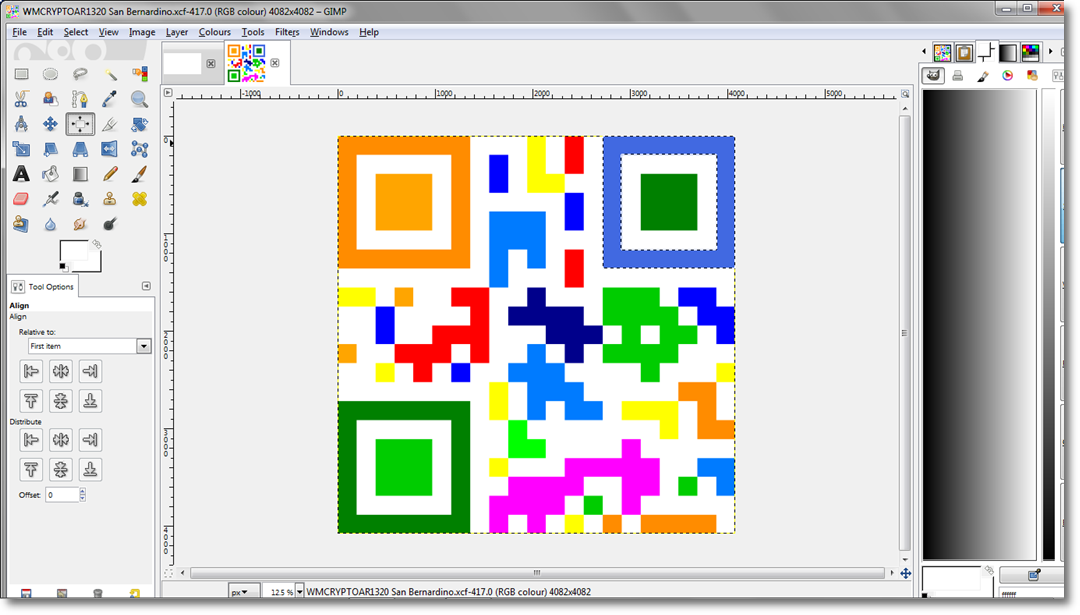Select the Eraser tool
The image size is (1080, 615).
(21, 199)
